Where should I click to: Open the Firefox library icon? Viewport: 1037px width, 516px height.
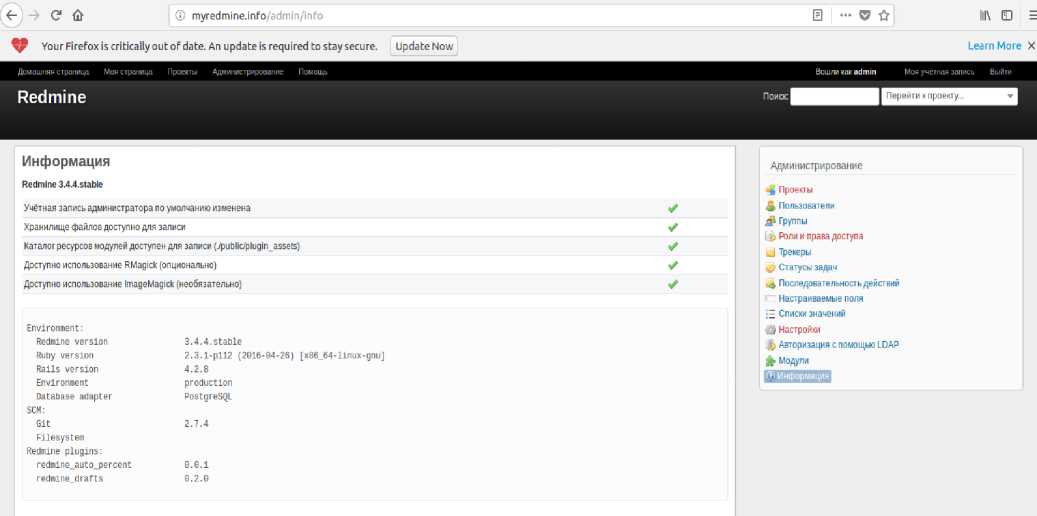click(985, 15)
